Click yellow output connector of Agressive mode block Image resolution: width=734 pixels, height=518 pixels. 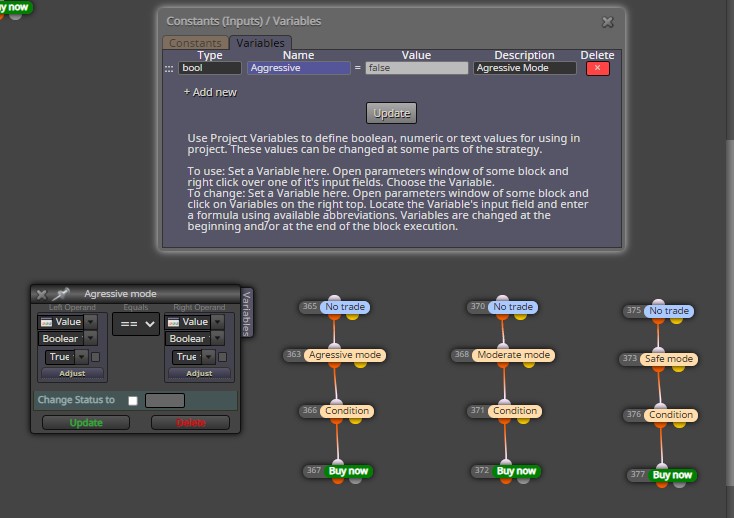(x=360, y=364)
